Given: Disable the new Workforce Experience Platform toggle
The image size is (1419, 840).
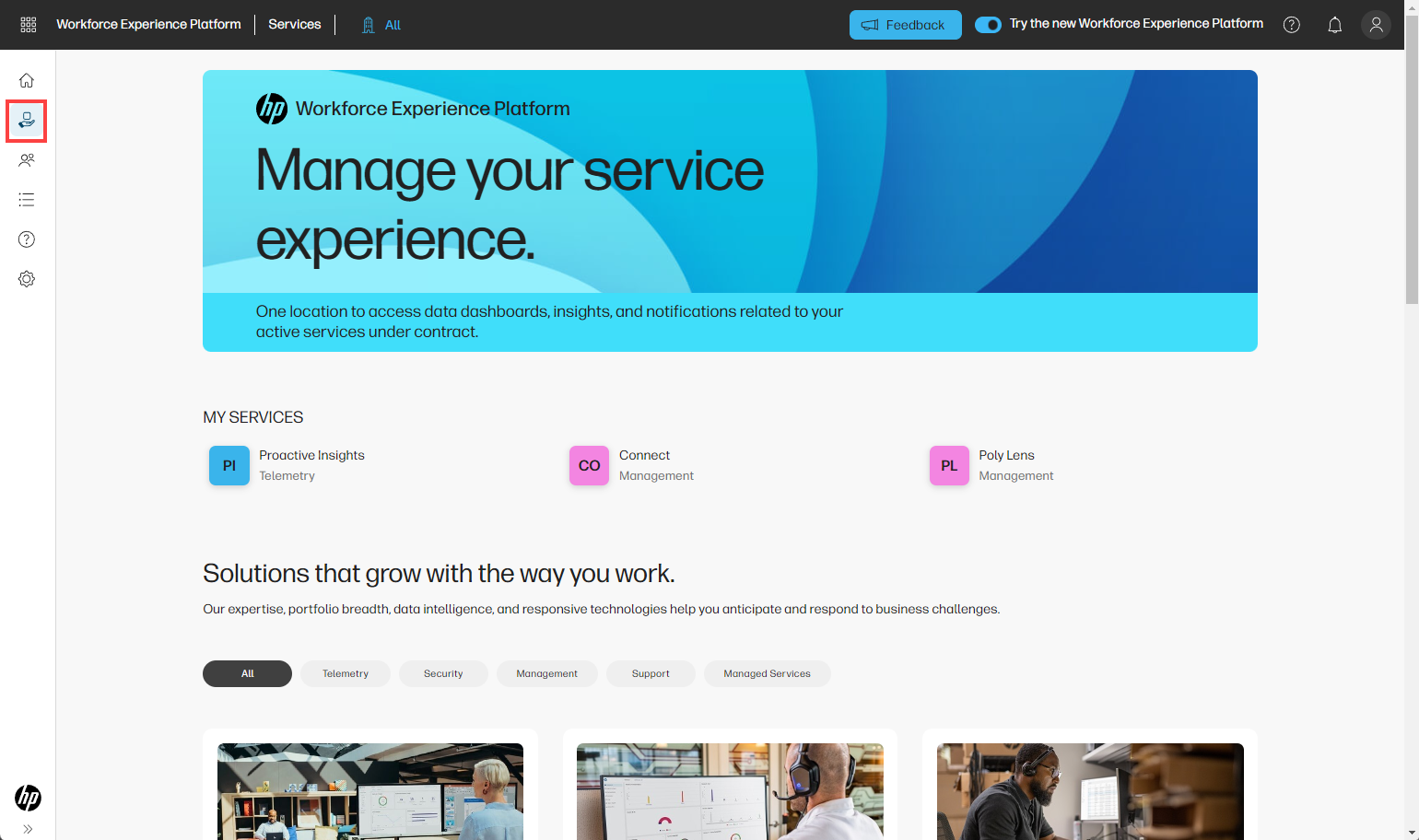Looking at the screenshot, I should (988, 24).
